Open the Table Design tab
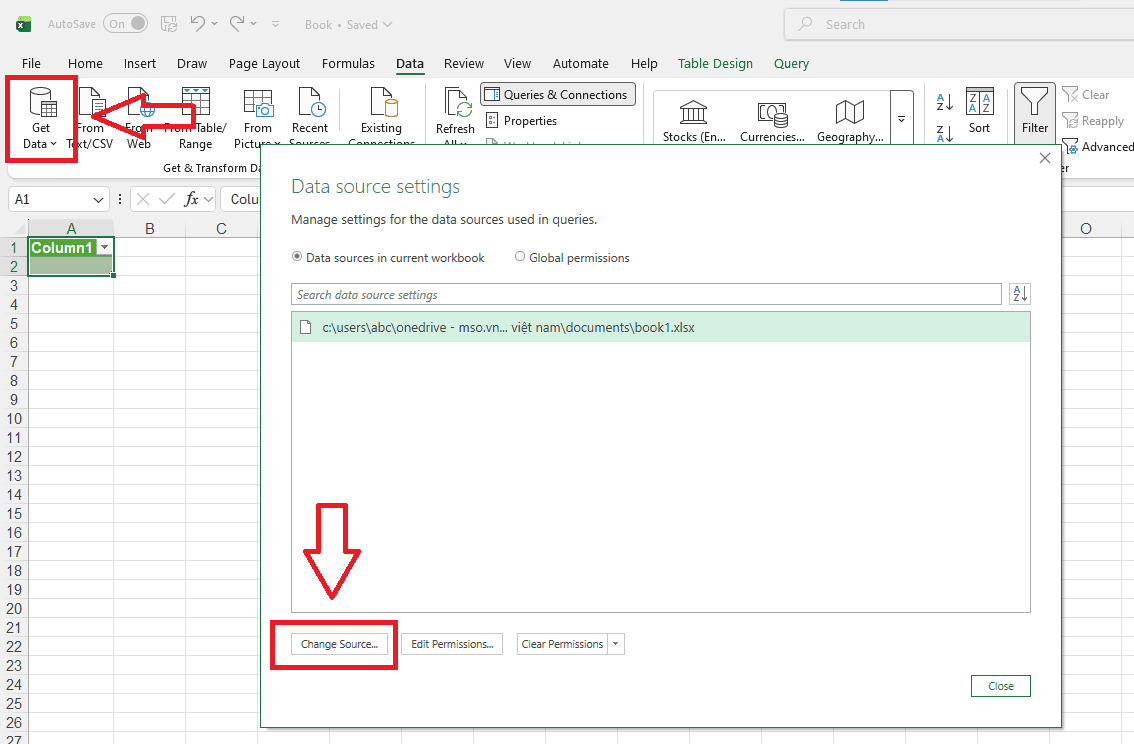This screenshot has height=744, width=1134. click(715, 64)
